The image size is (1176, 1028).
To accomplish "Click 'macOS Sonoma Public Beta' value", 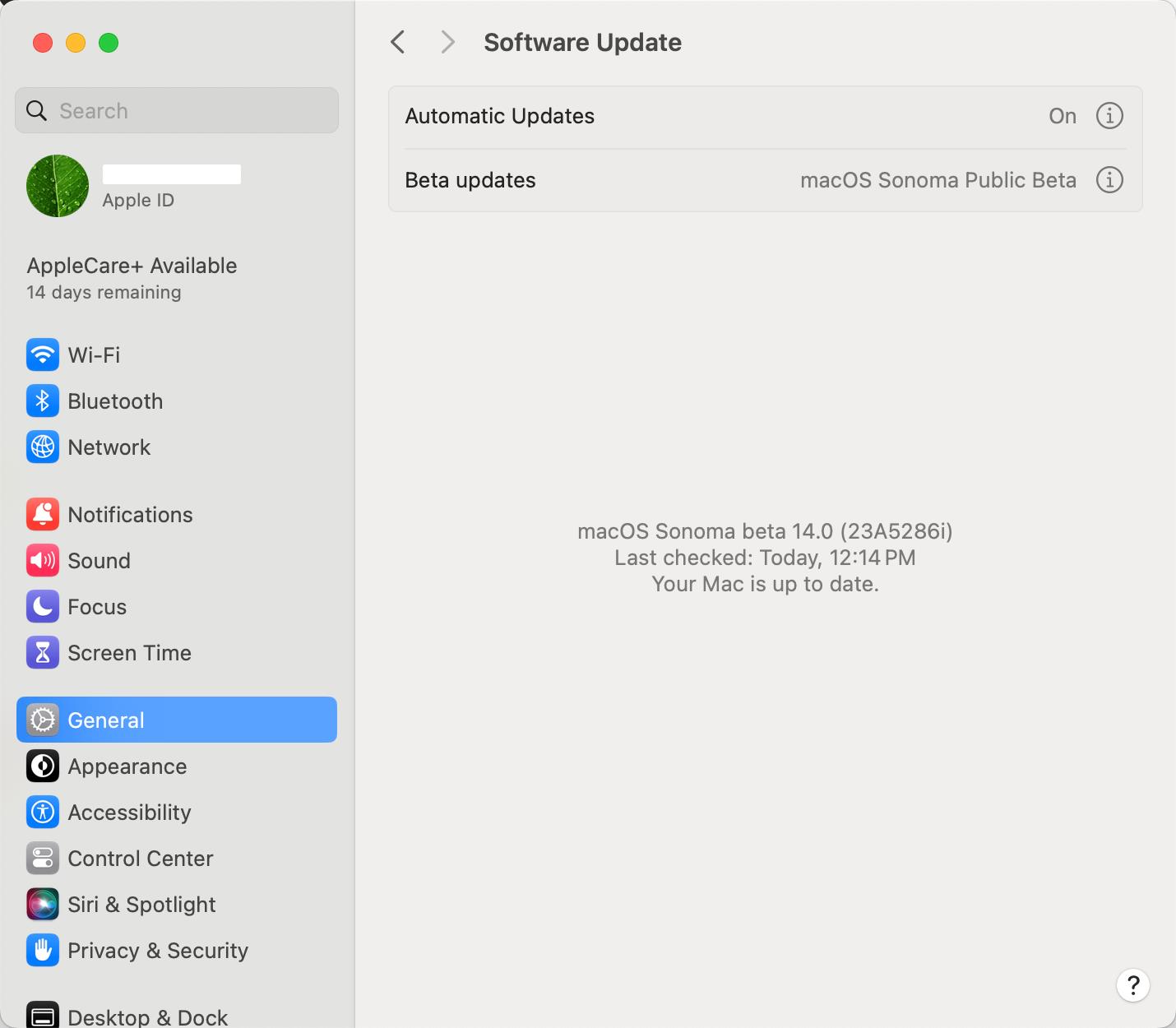I will [x=938, y=180].
